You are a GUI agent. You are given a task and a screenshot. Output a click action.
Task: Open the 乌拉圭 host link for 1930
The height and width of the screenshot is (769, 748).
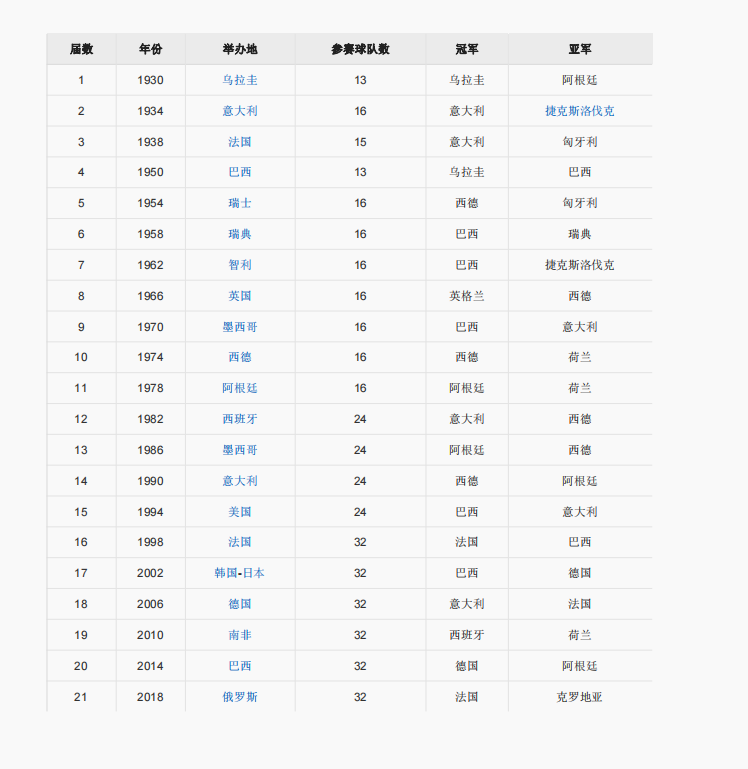tap(240, 80)
